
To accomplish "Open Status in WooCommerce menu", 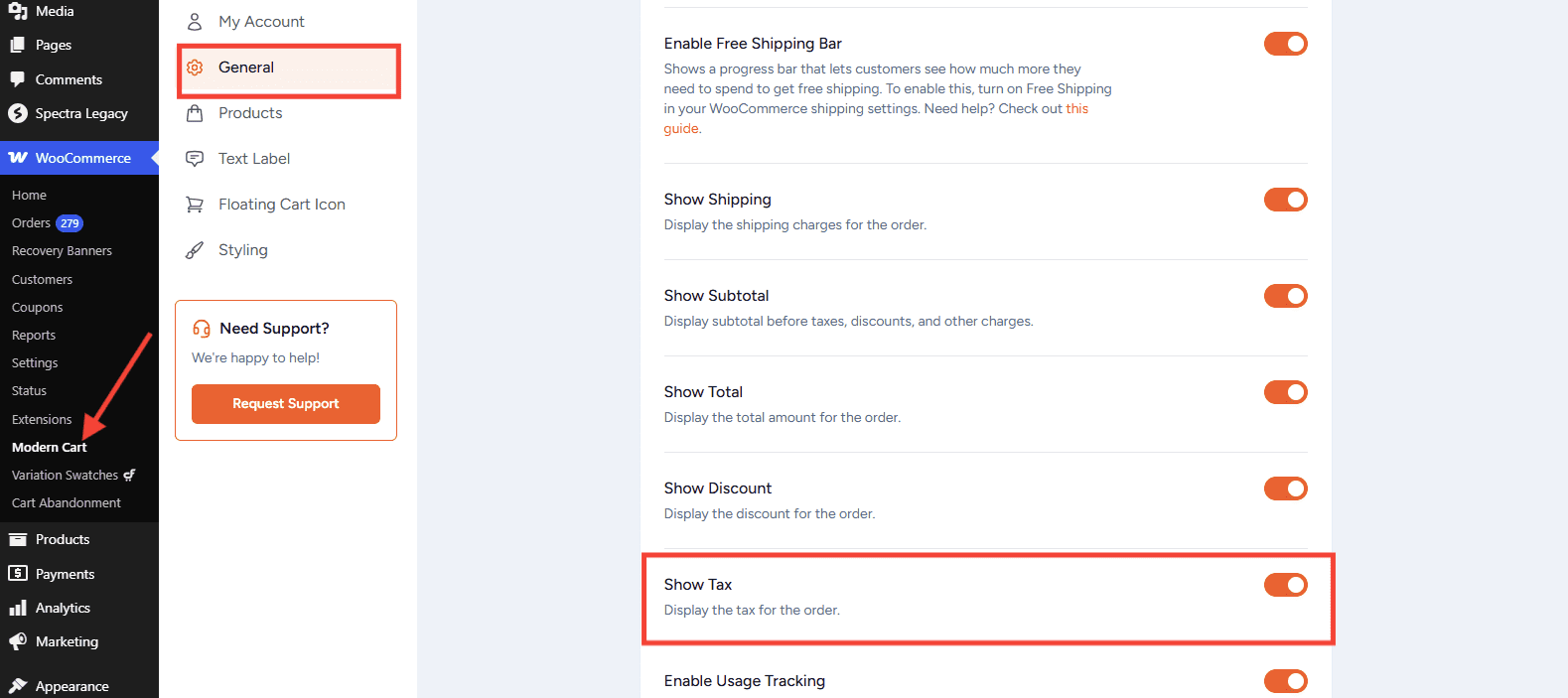I will coord(29,391).
